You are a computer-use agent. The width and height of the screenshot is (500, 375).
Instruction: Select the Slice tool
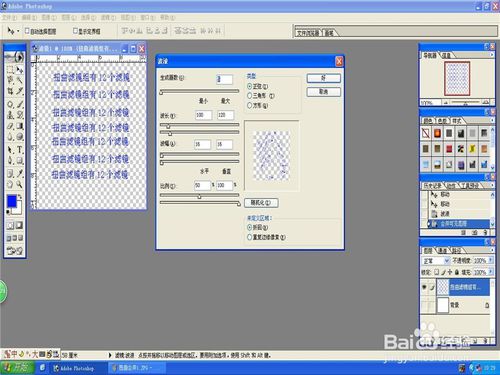tap(20, 91)
